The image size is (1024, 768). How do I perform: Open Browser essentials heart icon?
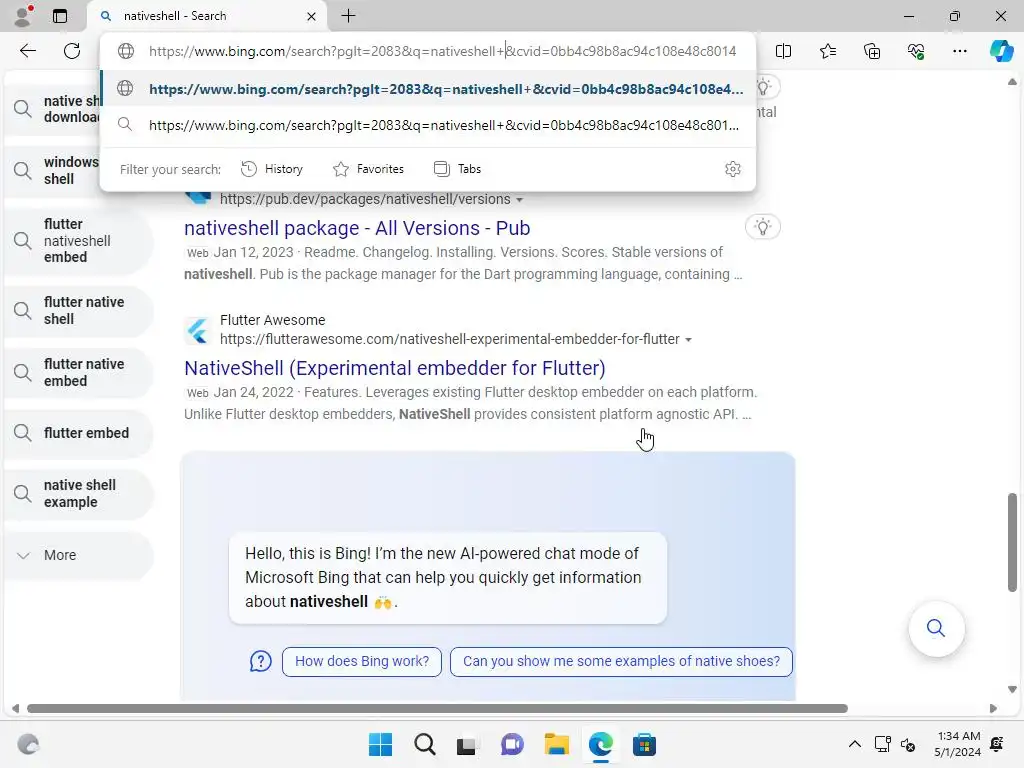pyautogui.click(x=916, y=51)
